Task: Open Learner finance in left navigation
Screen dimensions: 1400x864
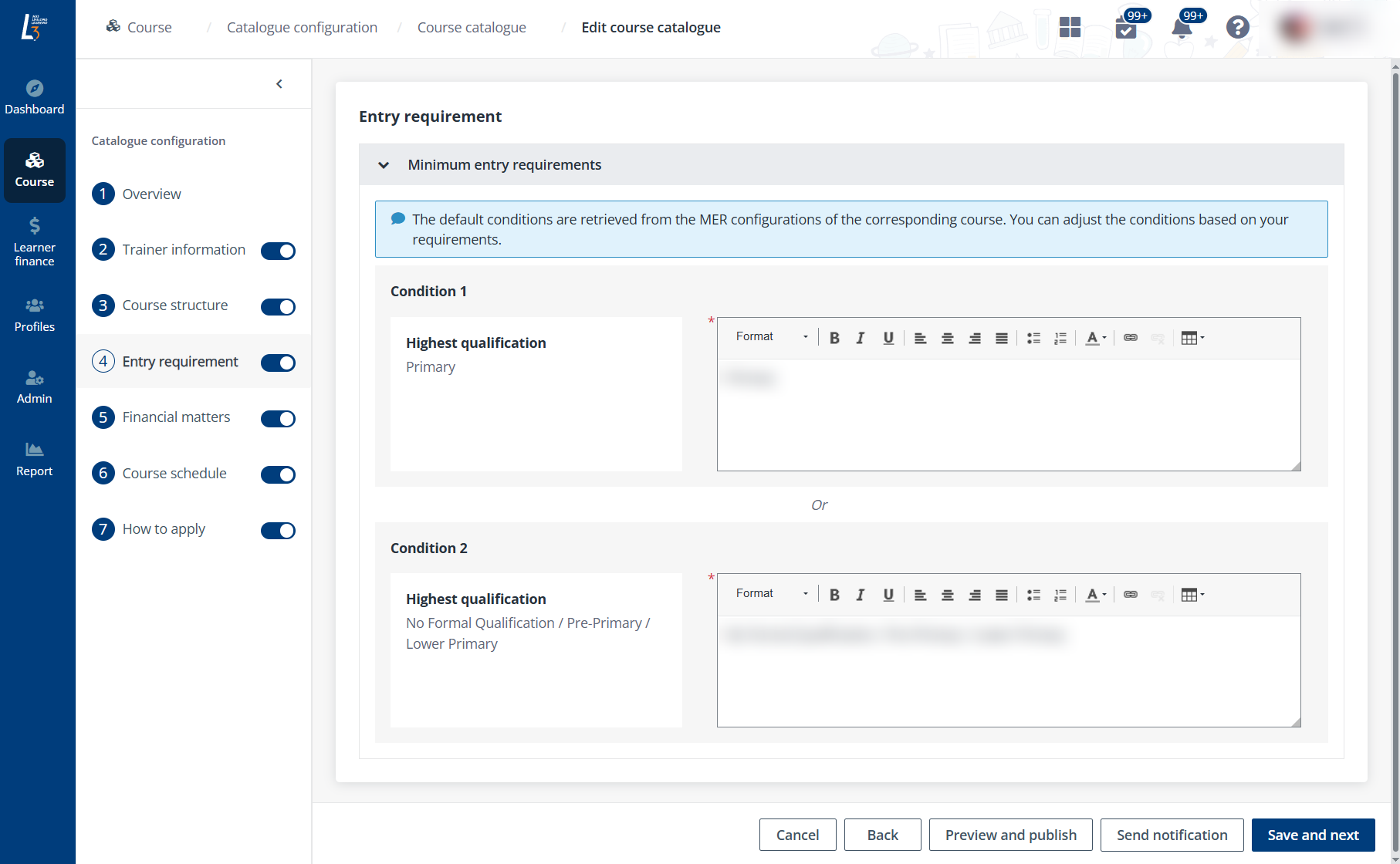Action: tap(35, 241)
